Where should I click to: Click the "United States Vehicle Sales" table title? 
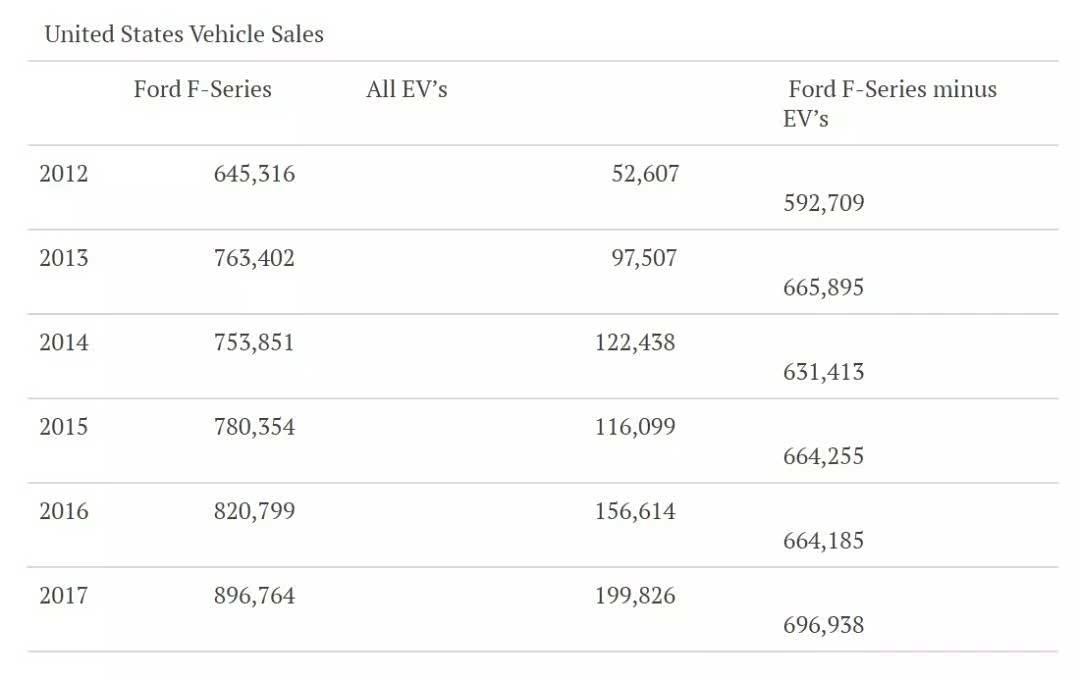point(184,34)
